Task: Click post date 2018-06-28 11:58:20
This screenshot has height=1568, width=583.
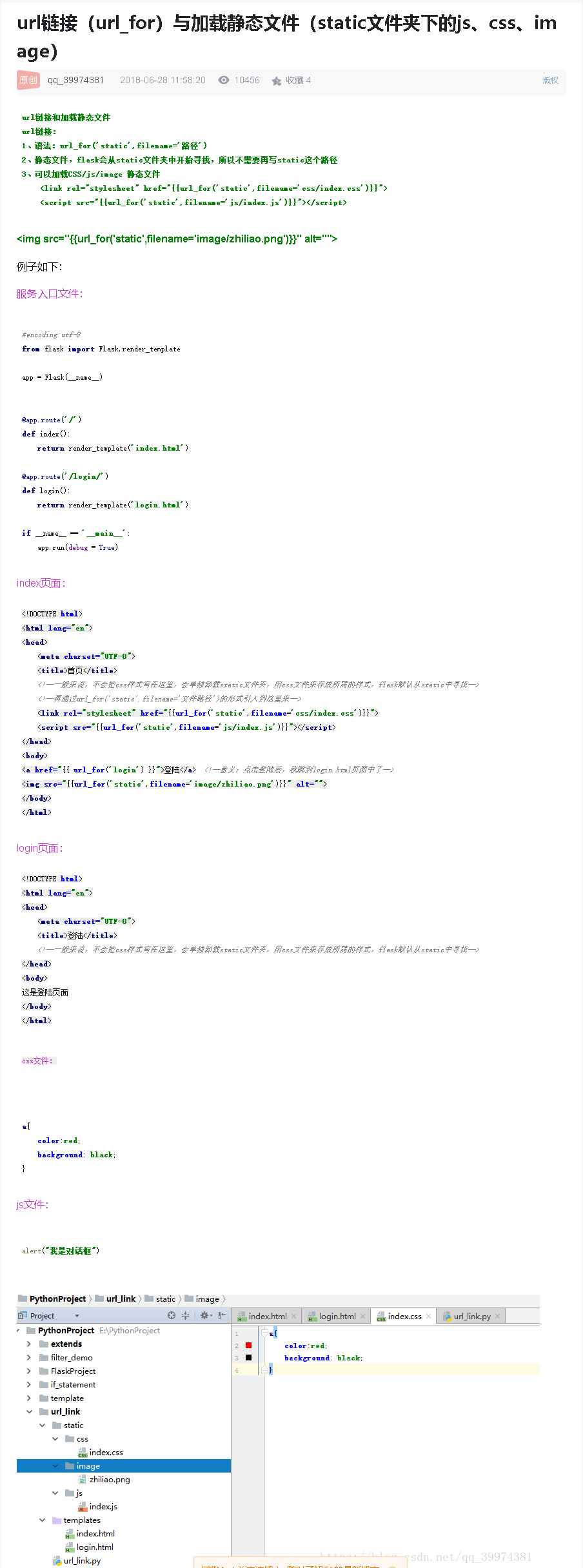Action: coord(163,80)
